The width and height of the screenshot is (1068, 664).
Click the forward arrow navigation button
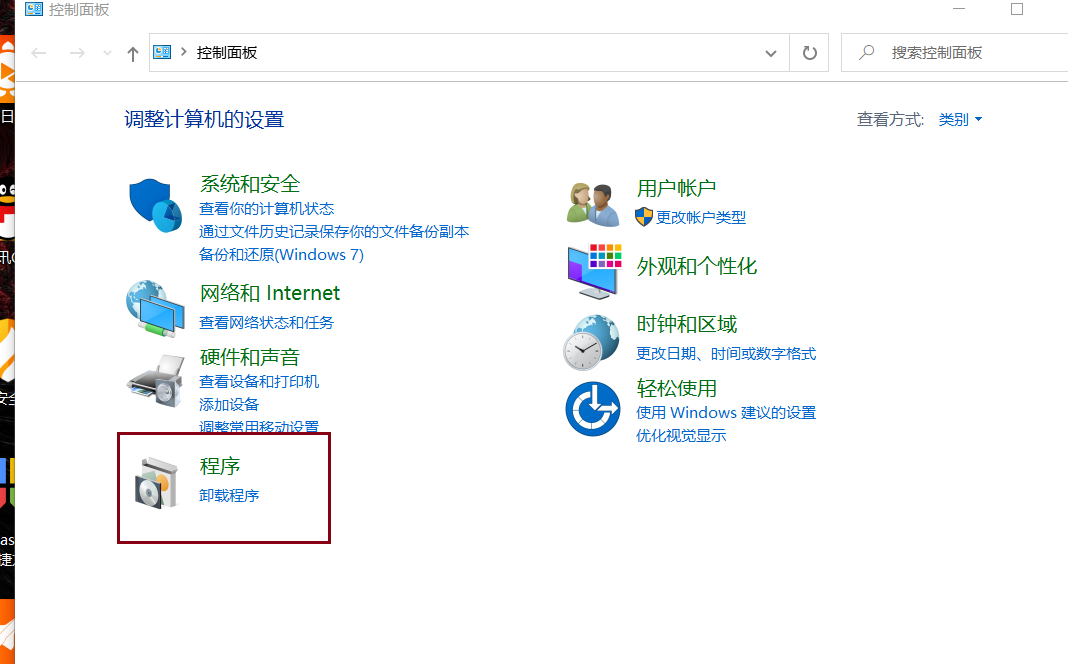pos(77,53)
